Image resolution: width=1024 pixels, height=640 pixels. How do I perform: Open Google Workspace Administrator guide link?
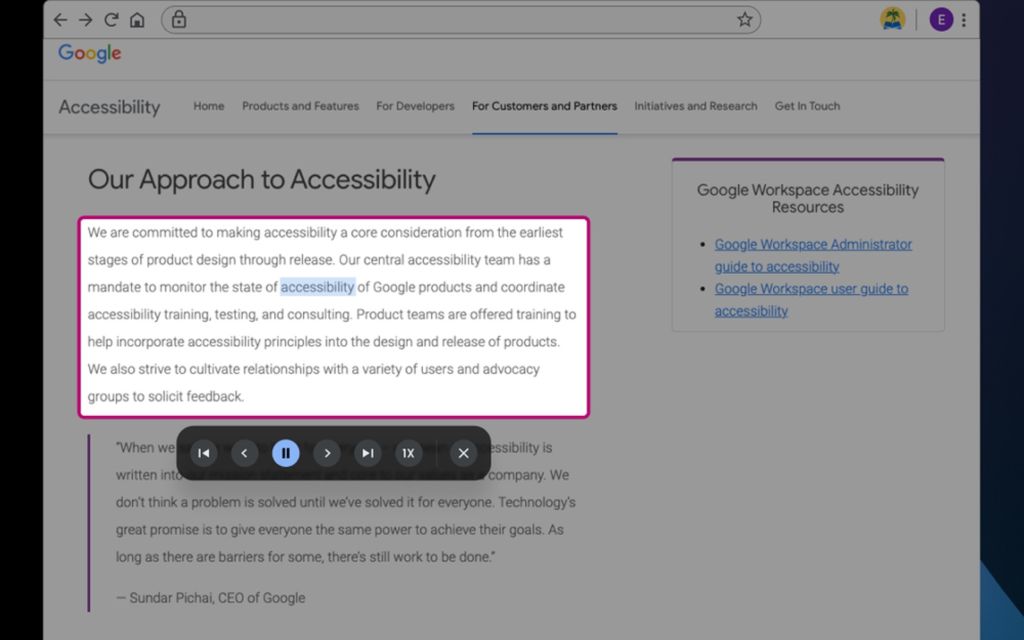pyautogui.click(x=813, y=255)
